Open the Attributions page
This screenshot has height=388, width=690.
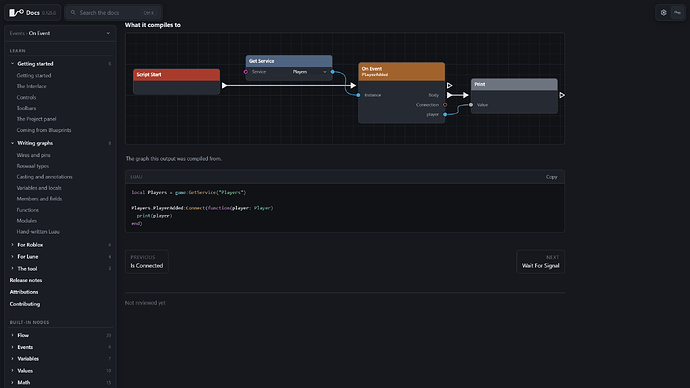24,292
